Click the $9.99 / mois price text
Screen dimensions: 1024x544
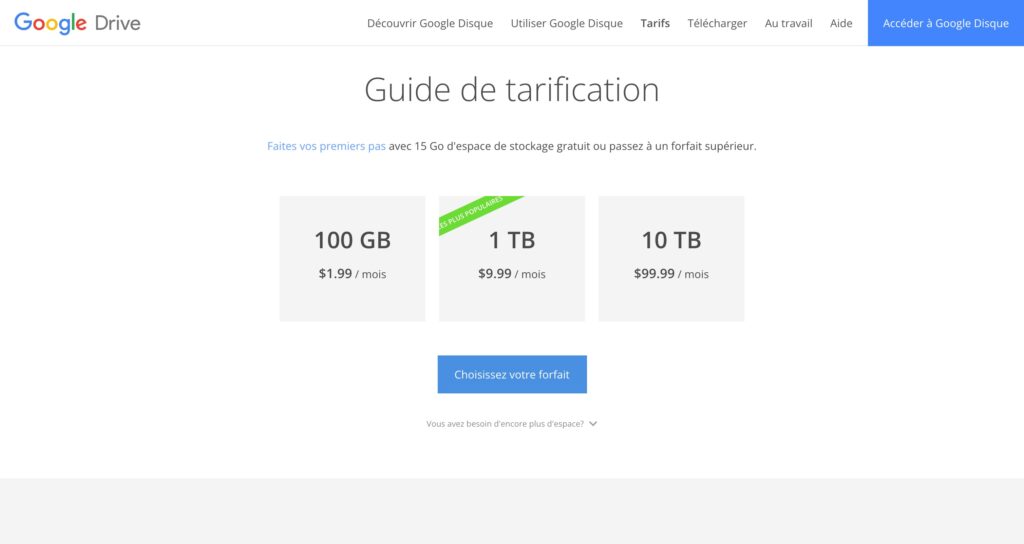click(x=512, y=274)
